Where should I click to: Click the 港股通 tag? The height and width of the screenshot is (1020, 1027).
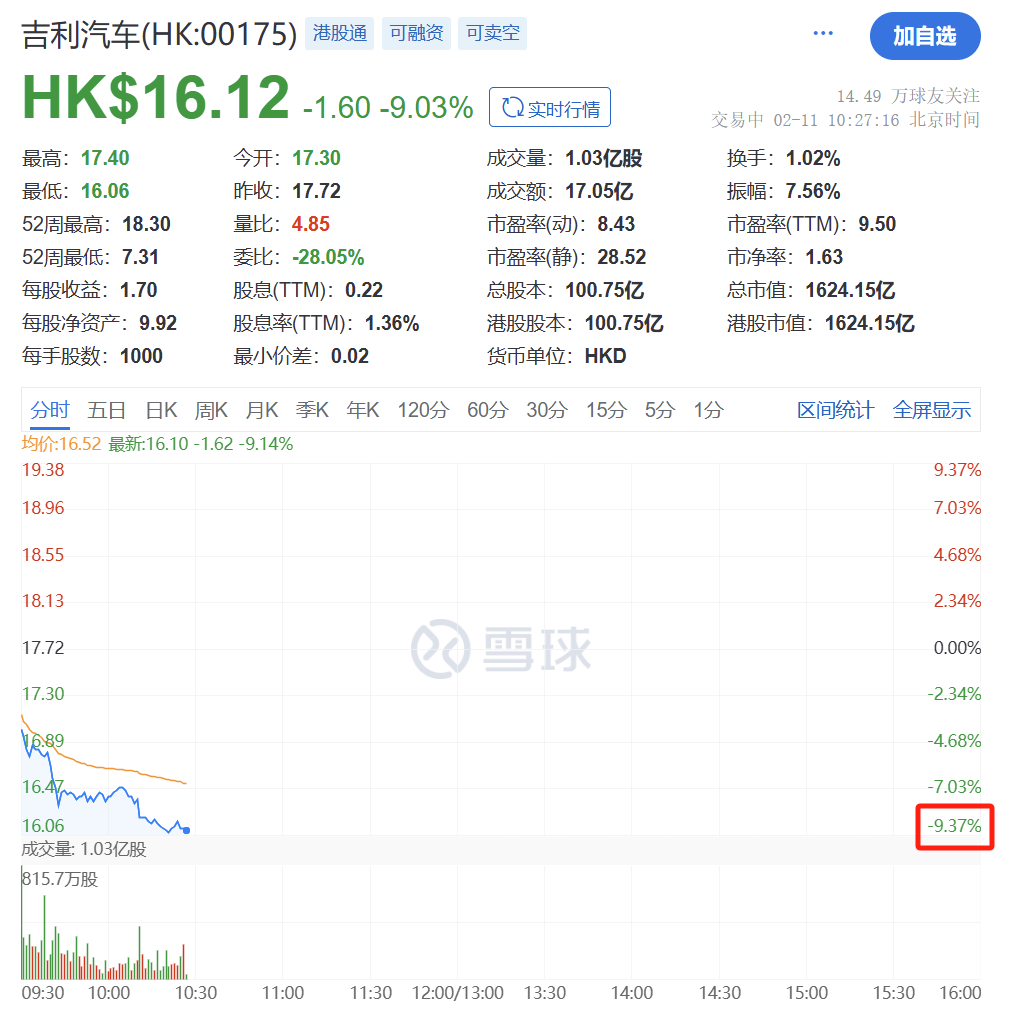tap(339, 33)
